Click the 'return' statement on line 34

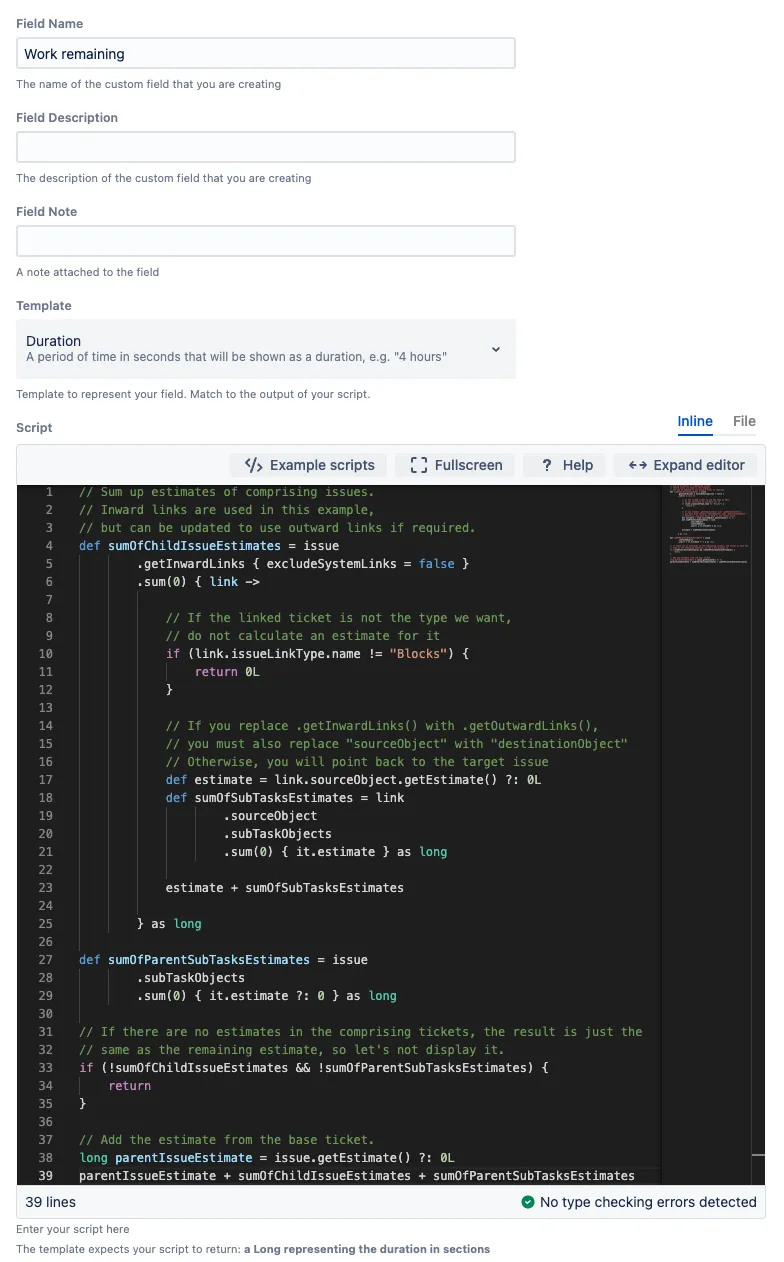(130, 1086)
